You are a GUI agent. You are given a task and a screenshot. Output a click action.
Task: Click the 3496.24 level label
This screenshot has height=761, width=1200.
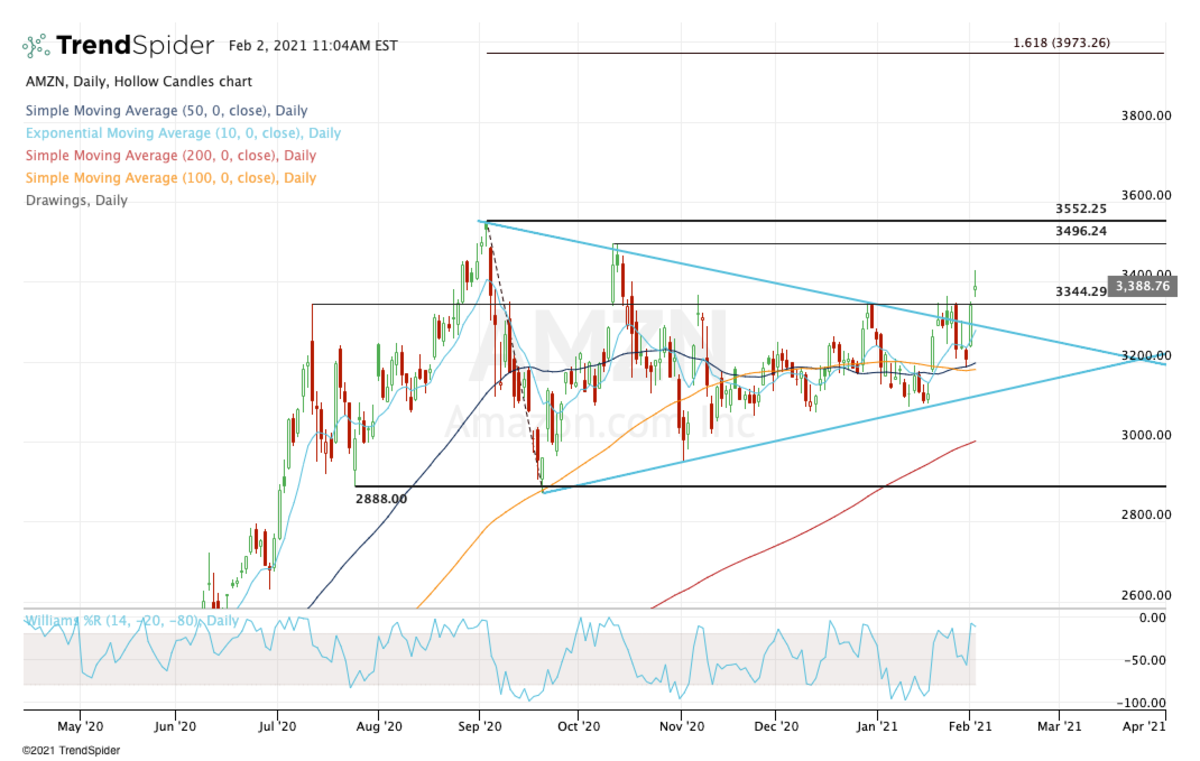(1081, 231)
